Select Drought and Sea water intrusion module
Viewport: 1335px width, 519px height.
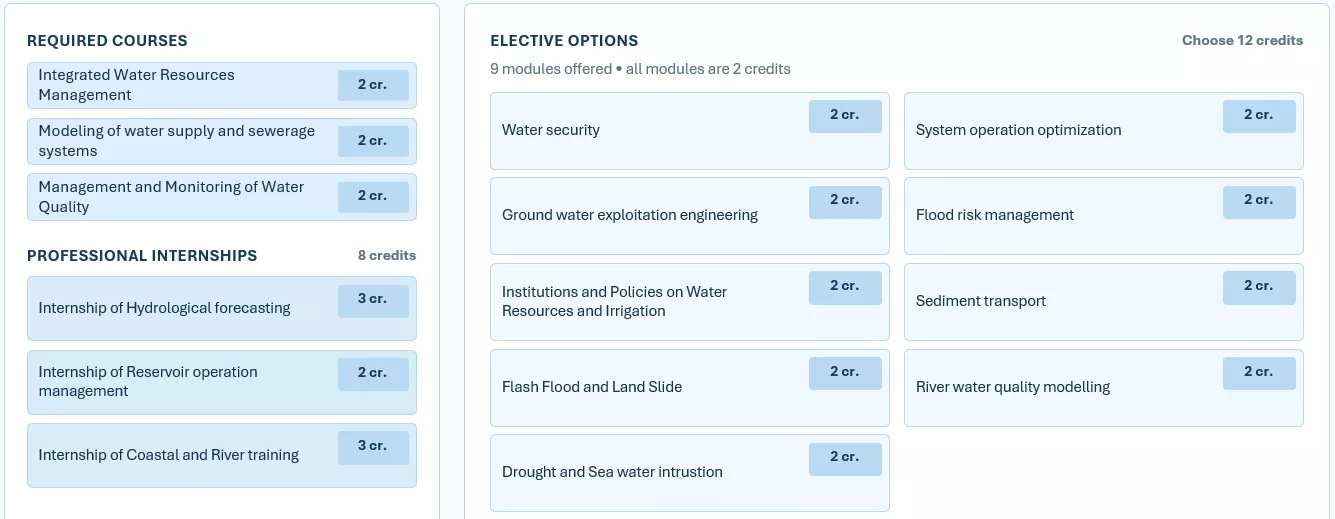coord(689,473)
